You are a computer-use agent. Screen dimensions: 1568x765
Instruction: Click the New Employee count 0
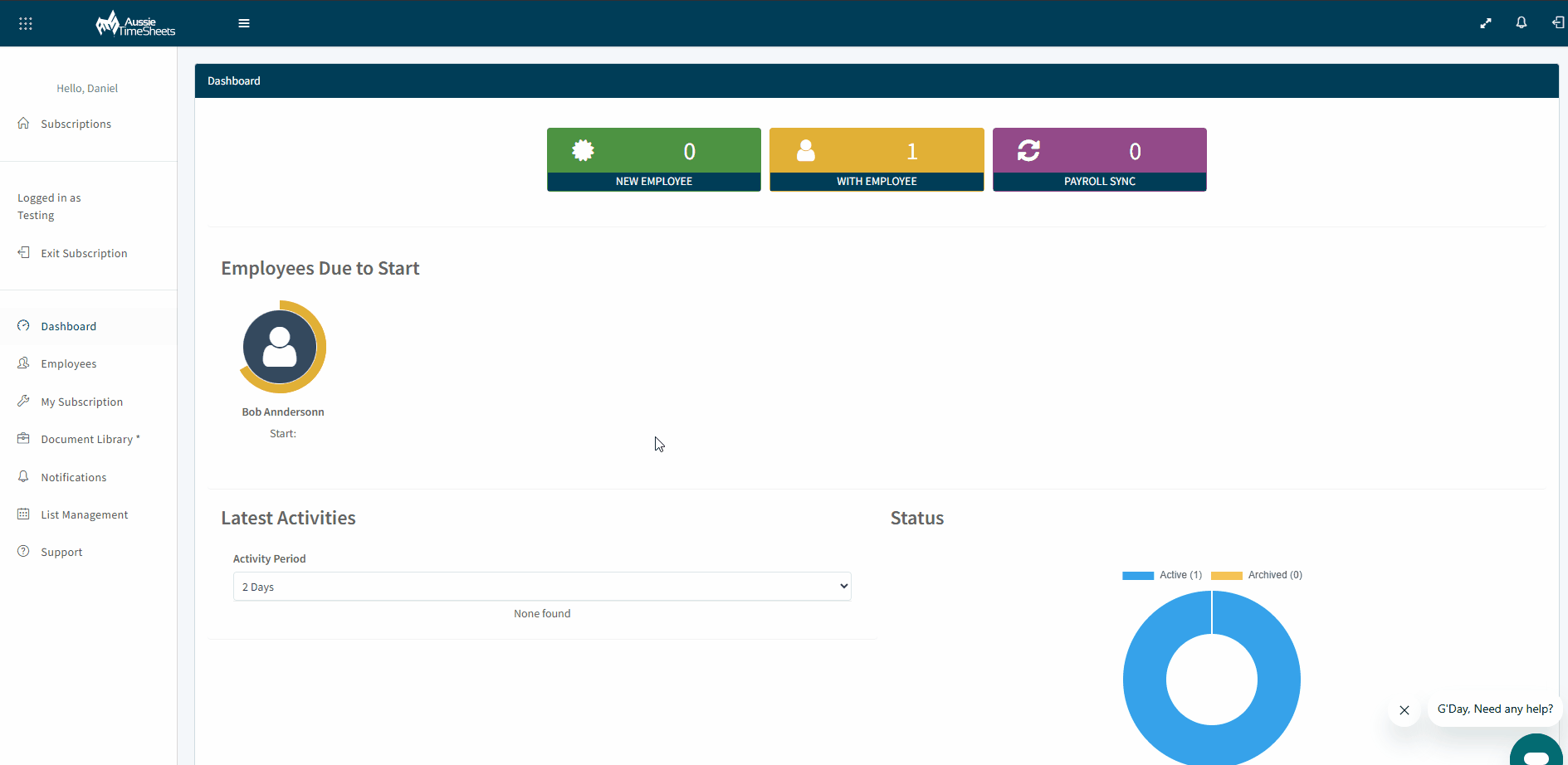[689, 151]
